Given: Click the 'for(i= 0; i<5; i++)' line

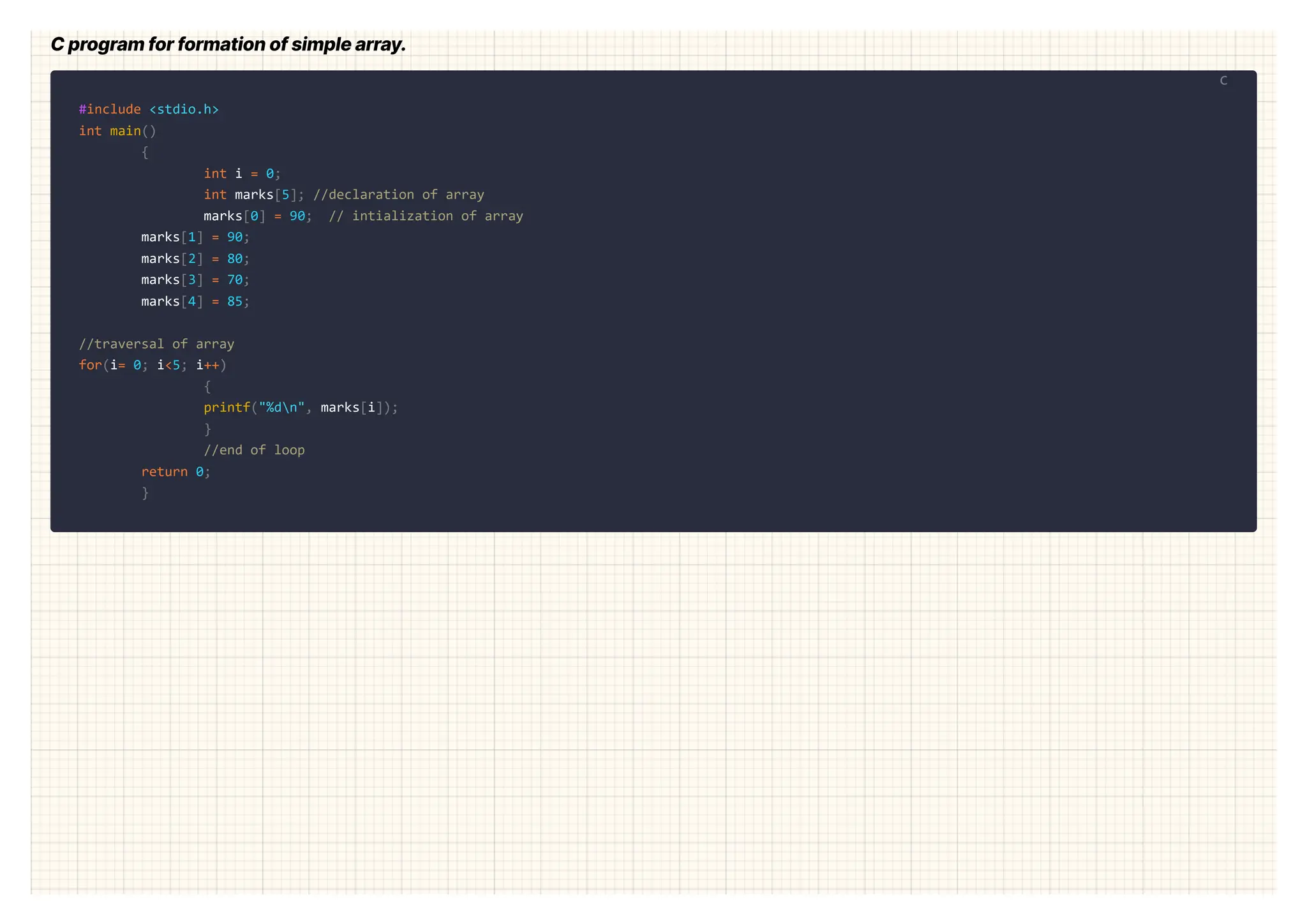Looking at the screenshot, I should coord(153,365).
